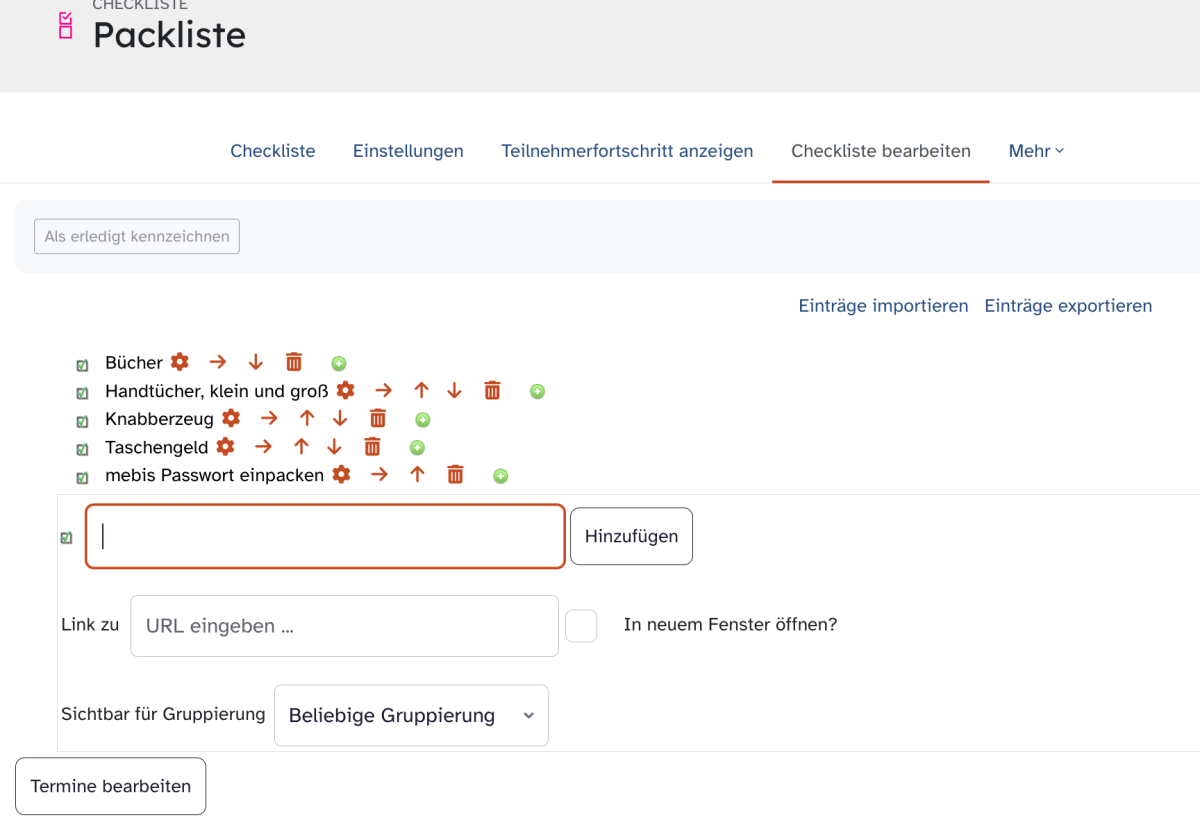Open settings gear for Bücher entry
This screenshot has width=1200, height=829.
click(180, 362)
